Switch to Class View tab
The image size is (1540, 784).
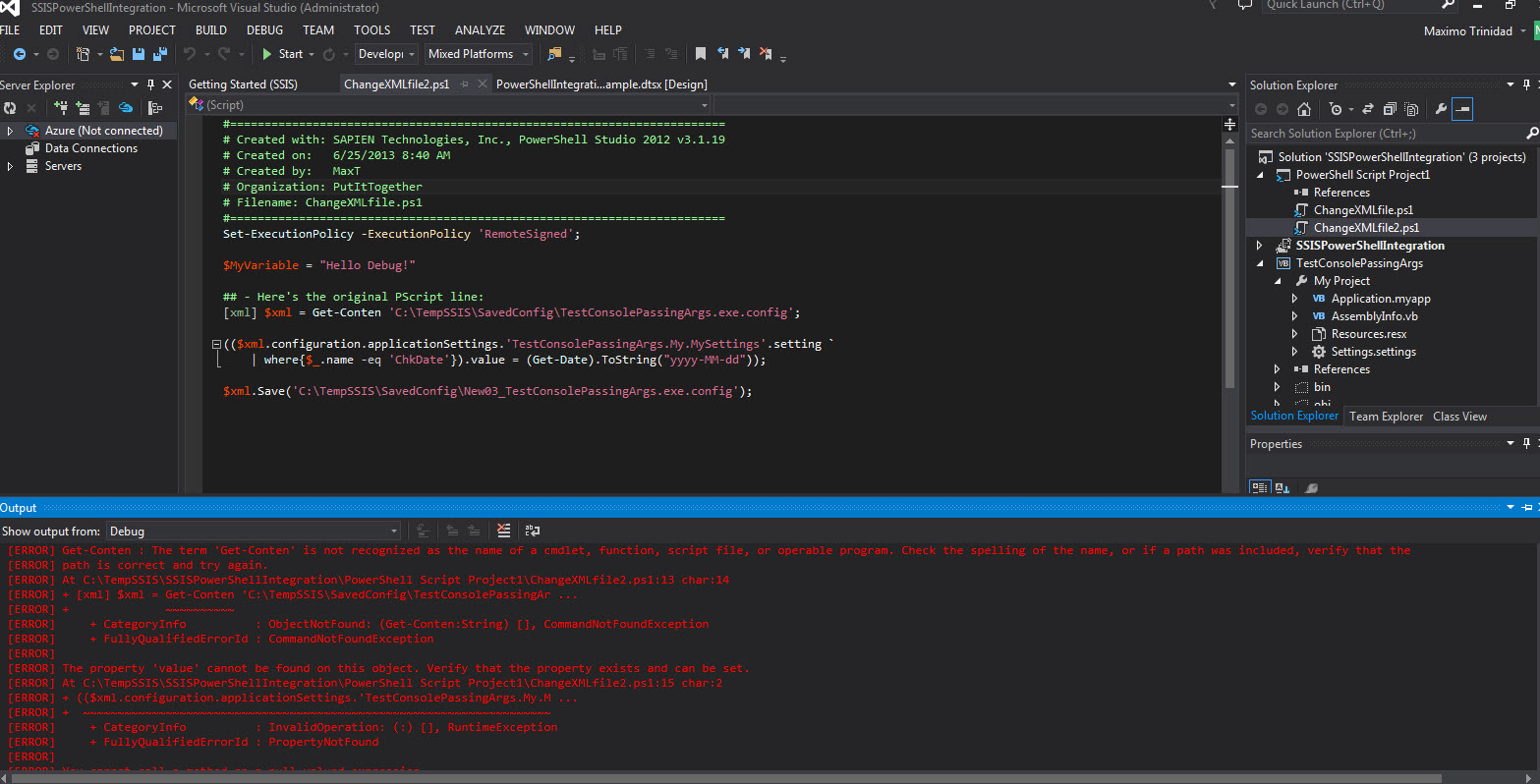pos(1459,417)
